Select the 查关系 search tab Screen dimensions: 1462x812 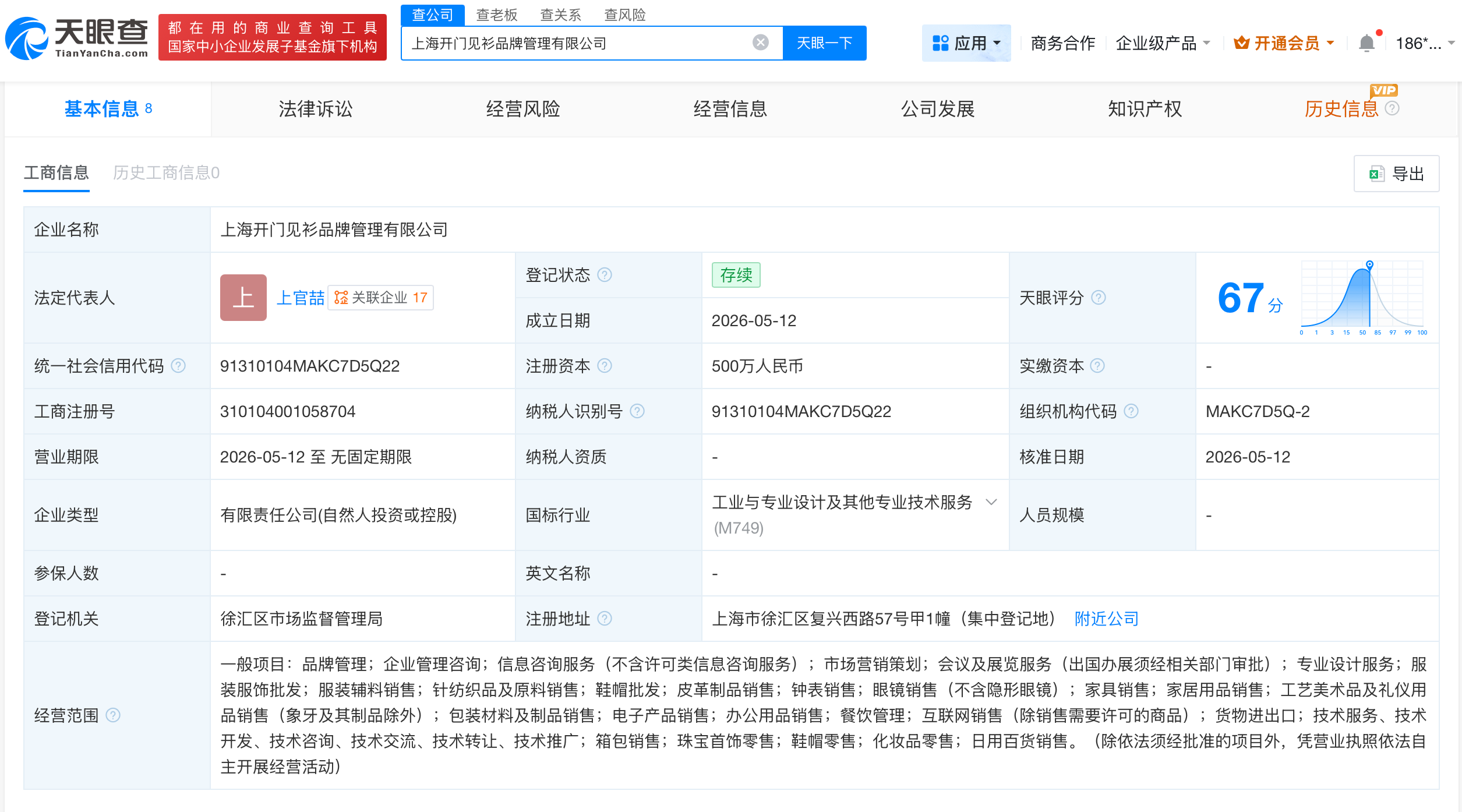click(x=561, y=15)
